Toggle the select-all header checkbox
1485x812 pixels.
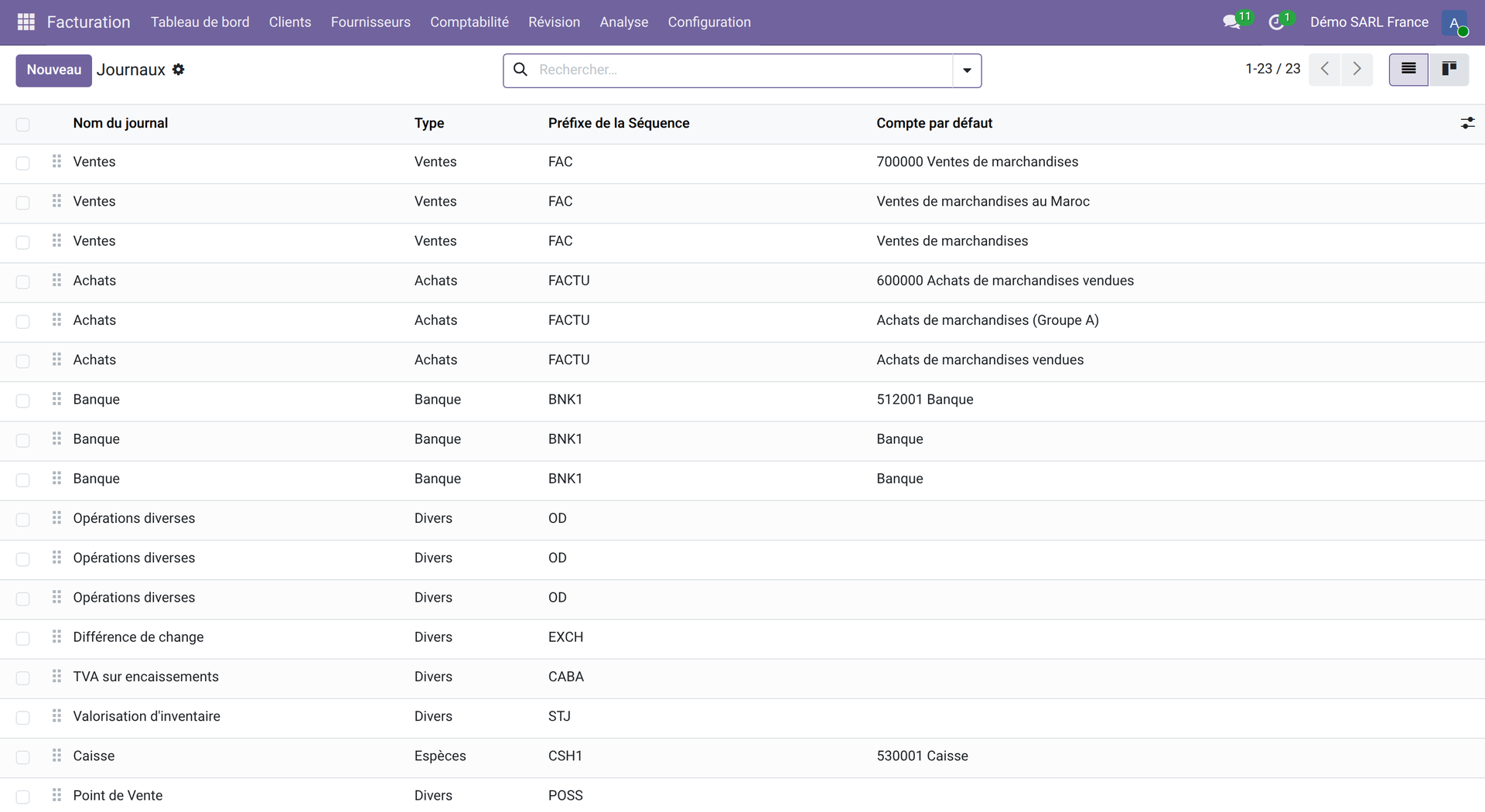[x=22, y=125]
